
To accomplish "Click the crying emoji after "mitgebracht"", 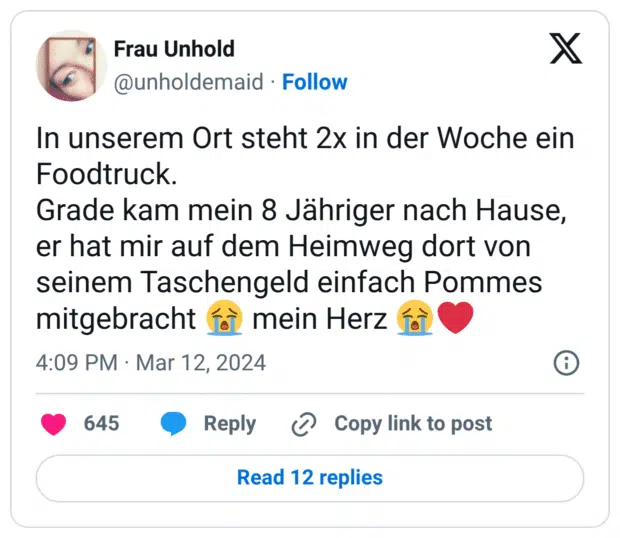I will tap(224, 320).
